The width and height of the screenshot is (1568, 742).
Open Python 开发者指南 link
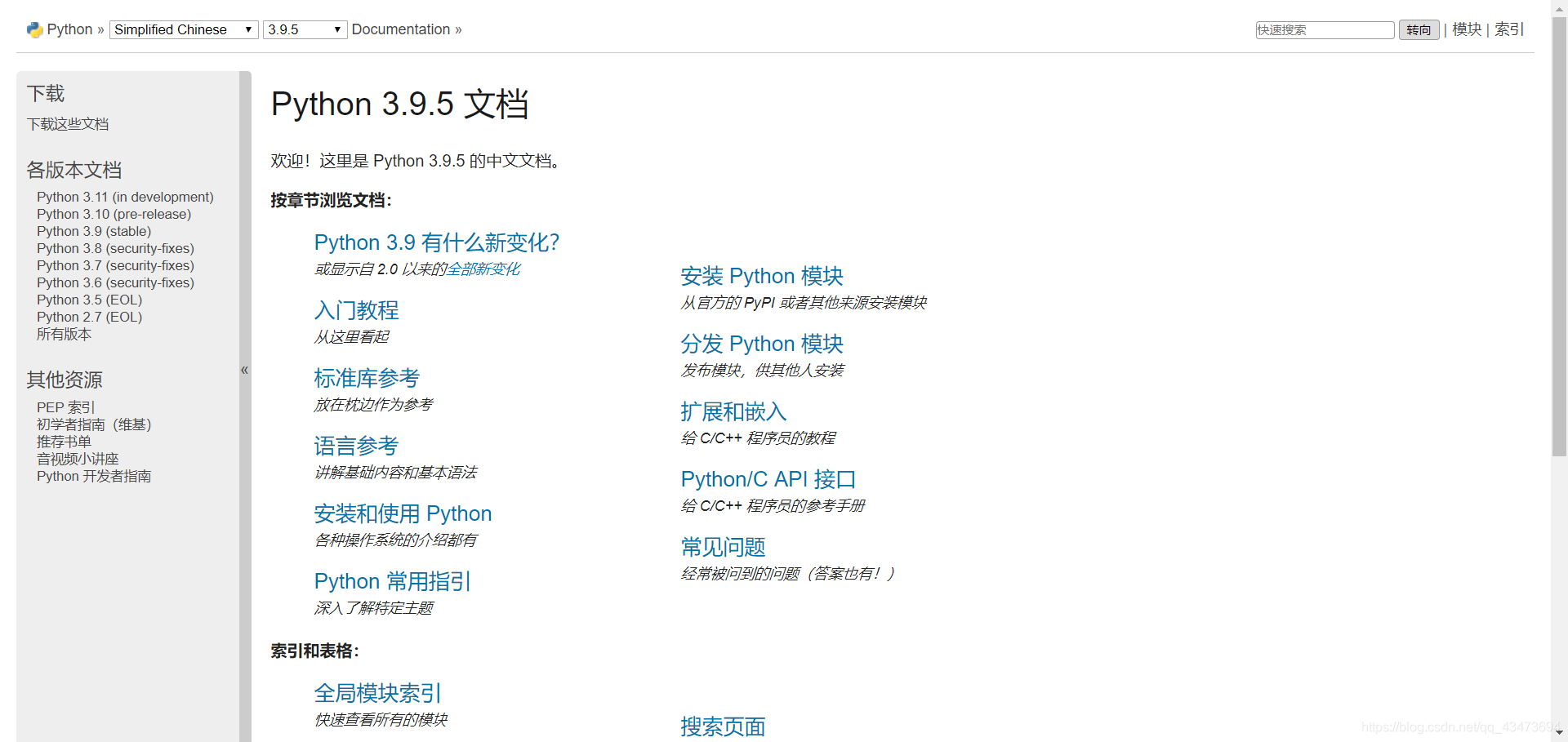(94, 476)
